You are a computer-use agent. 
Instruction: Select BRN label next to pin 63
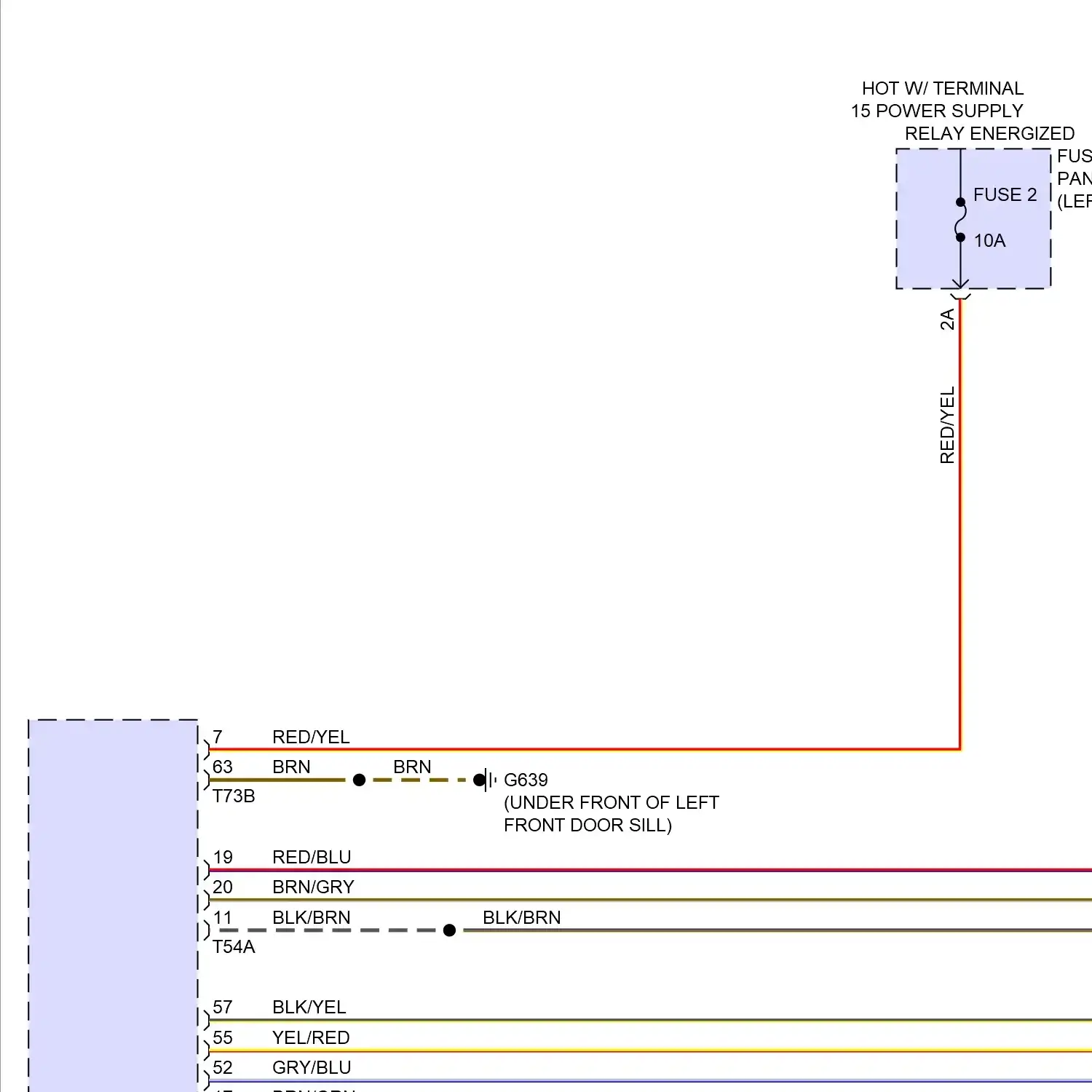pos(291,767)
